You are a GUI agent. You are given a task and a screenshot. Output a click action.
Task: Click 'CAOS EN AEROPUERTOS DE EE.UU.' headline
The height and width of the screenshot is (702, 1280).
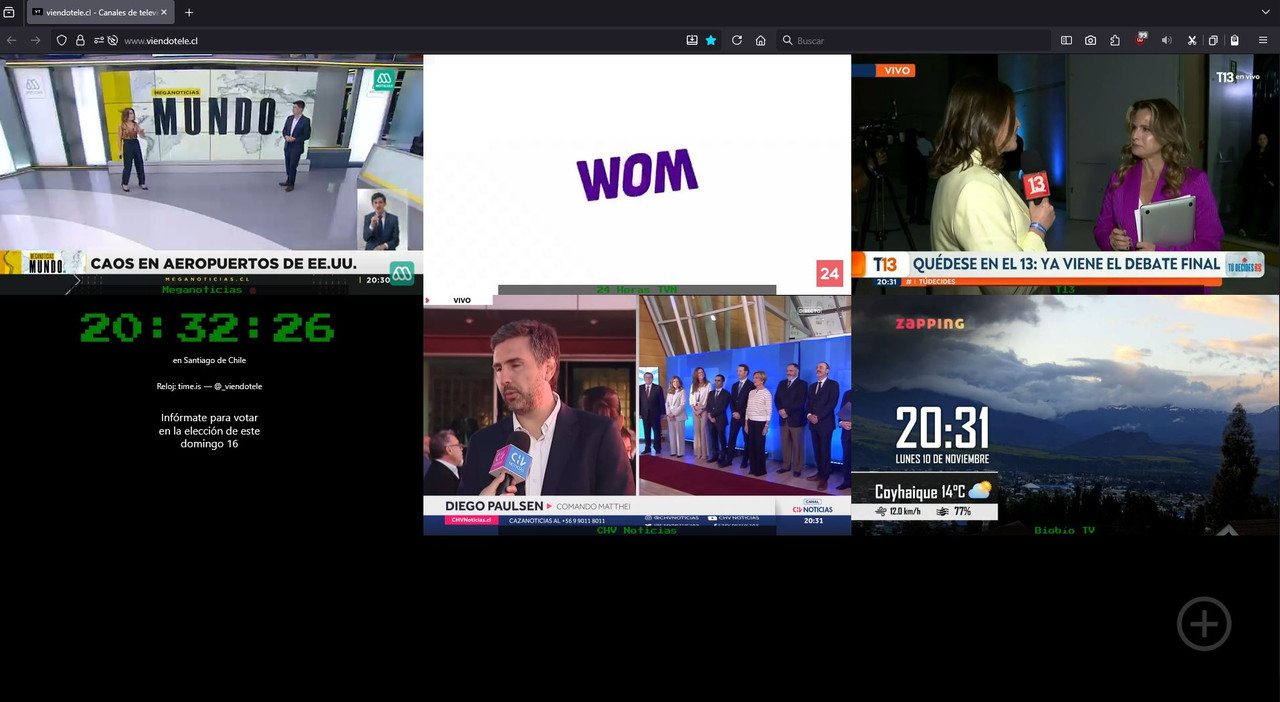223,264
